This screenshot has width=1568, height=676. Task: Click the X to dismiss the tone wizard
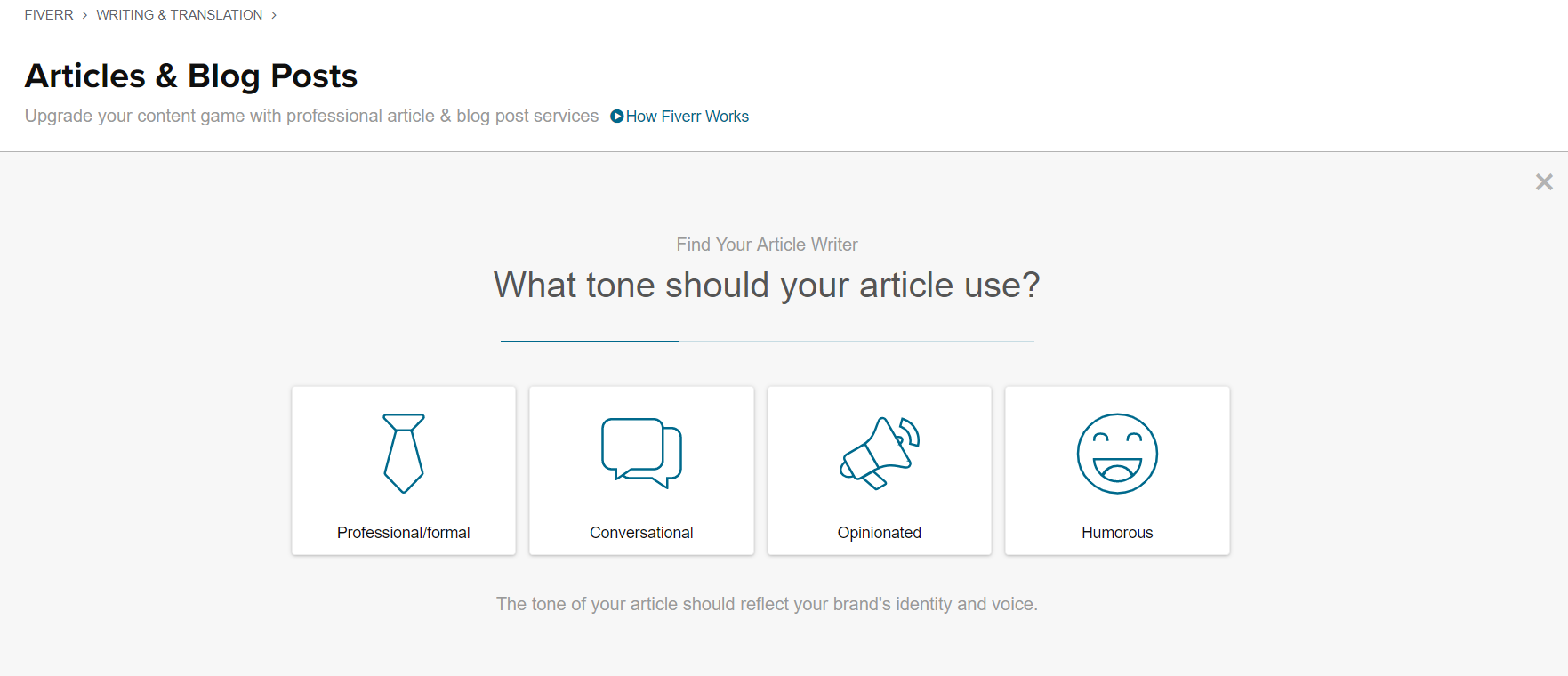[1544, 181]
